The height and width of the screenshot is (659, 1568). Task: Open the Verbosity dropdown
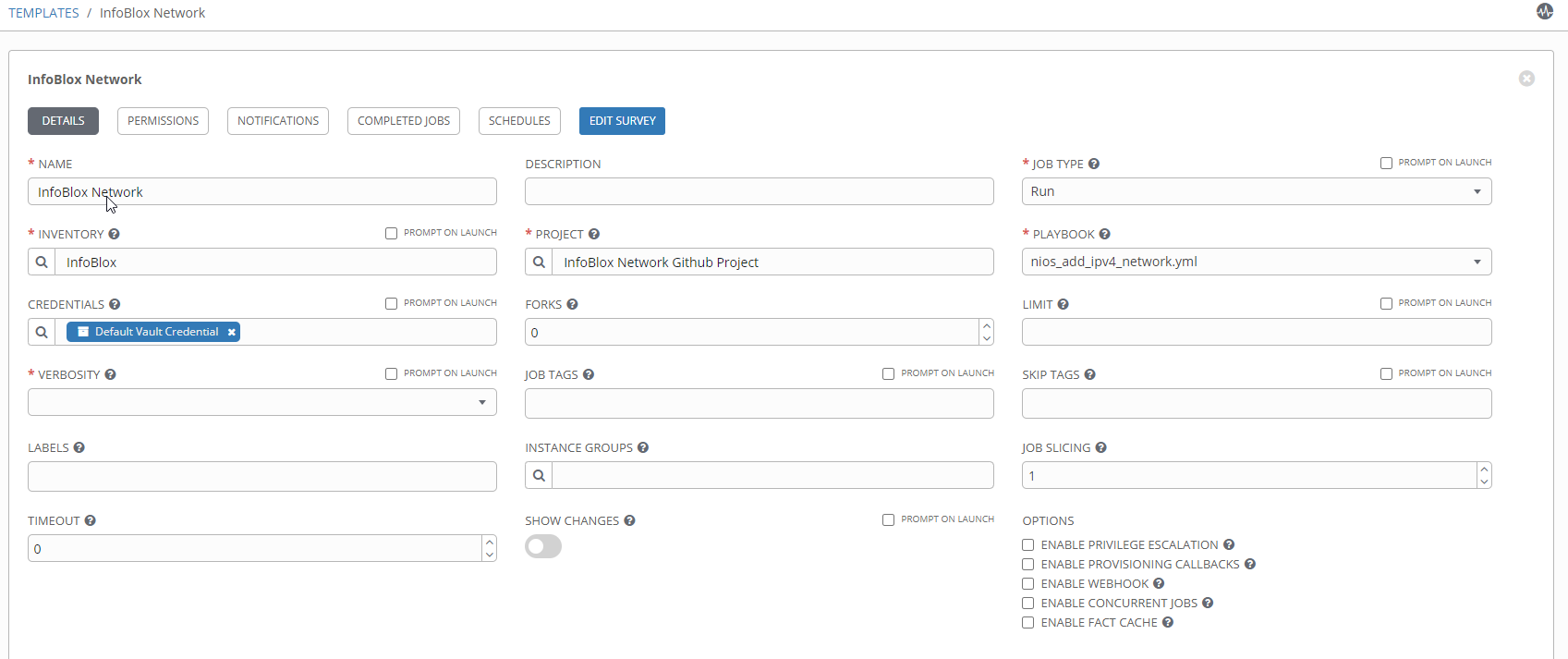[x=261, y=402]
